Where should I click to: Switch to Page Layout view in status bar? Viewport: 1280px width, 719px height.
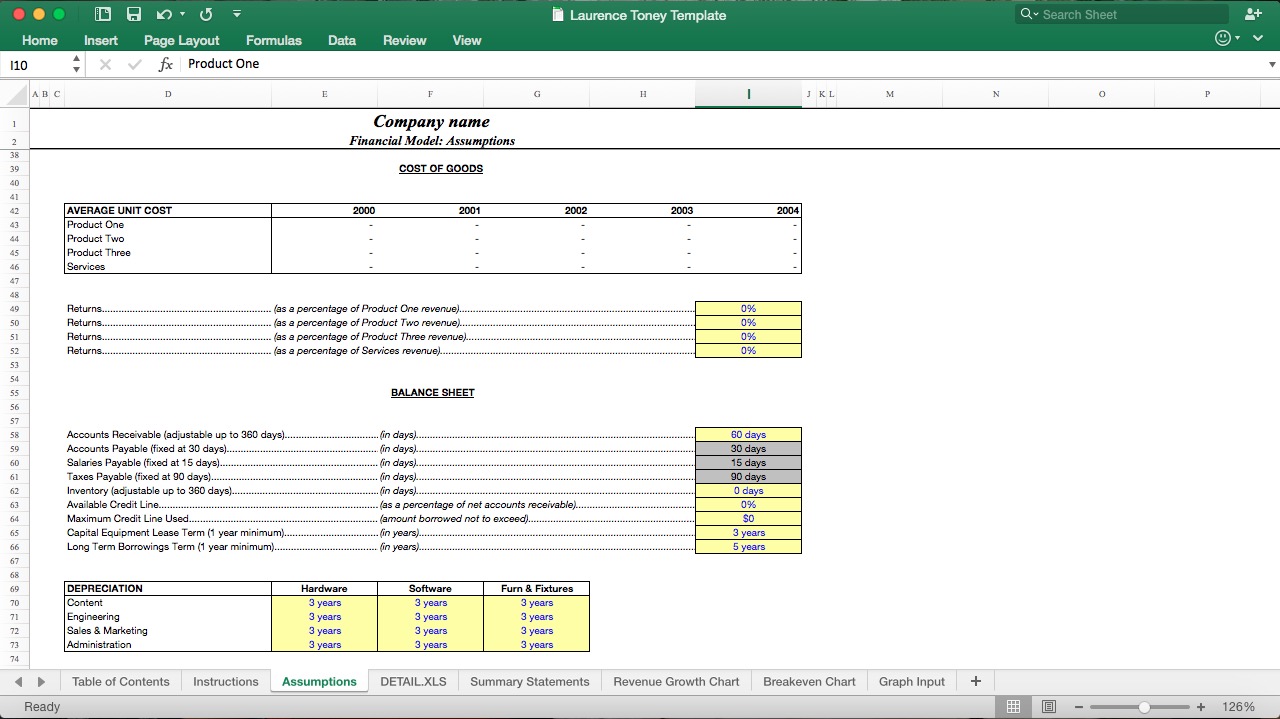tap(1049, 706)
